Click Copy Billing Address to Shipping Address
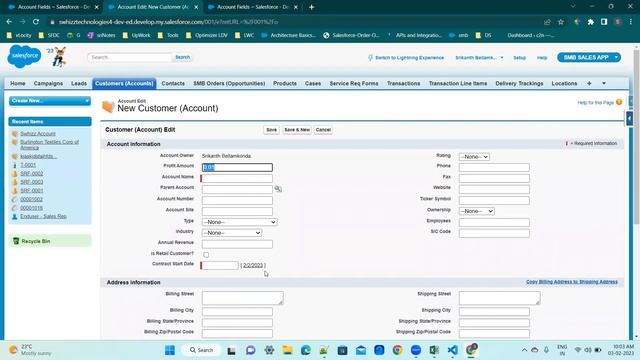 [572, 282]
